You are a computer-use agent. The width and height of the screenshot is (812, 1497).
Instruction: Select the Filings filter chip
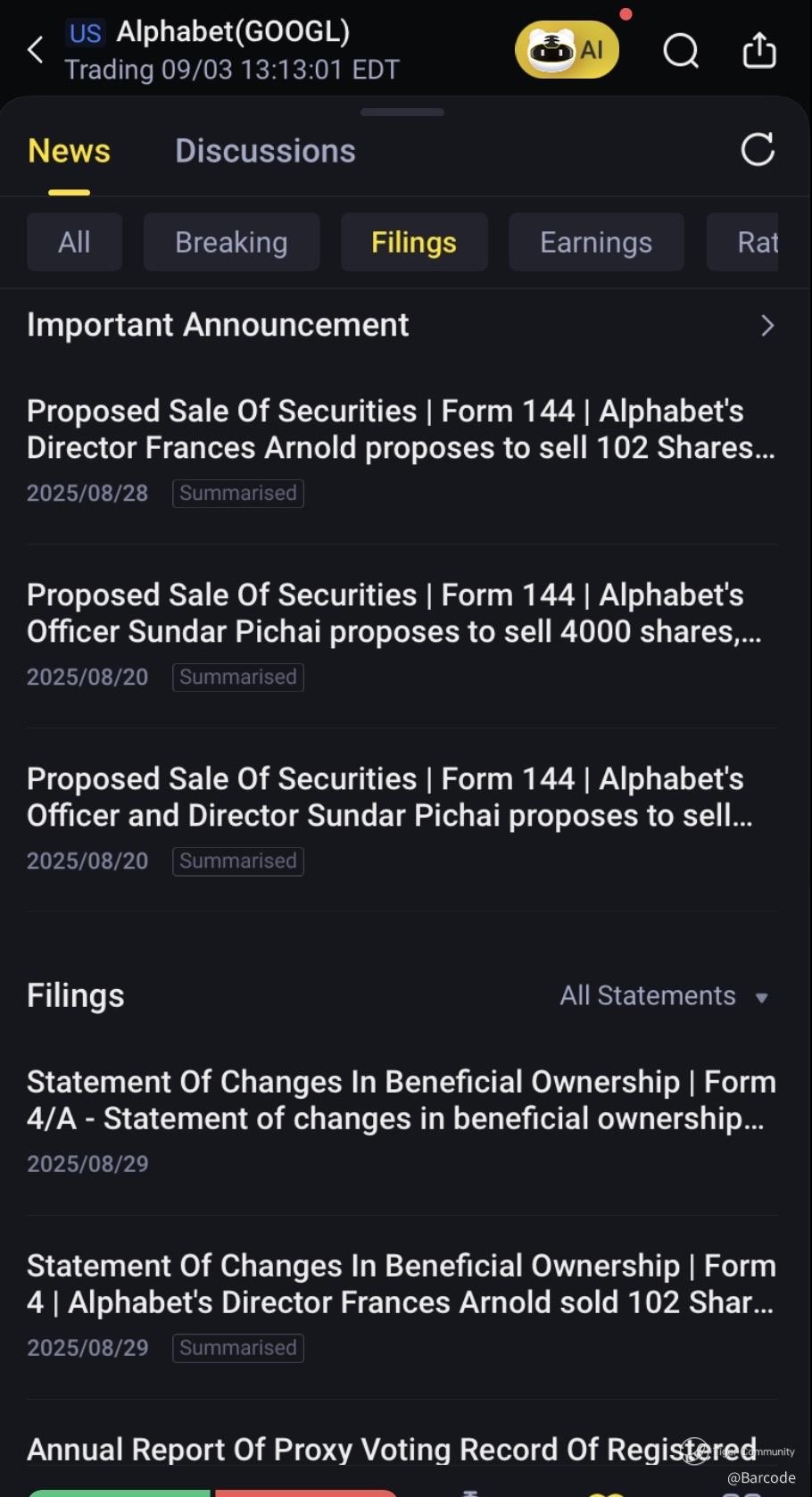pos(414,242)
